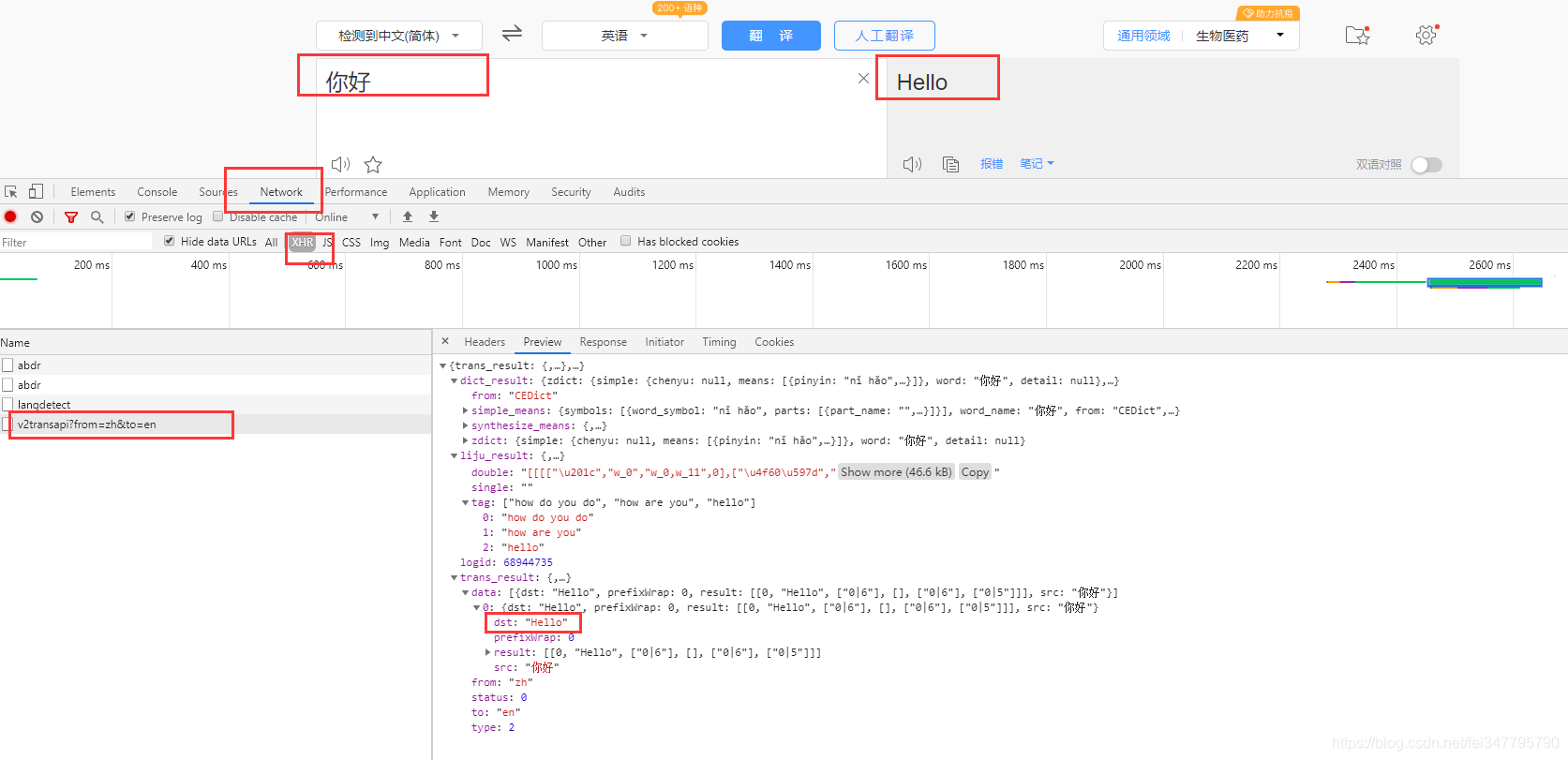Collapse the liju_result node
Screen dimensions: 1568x760
pyautogui.click(x=455, y=456)
